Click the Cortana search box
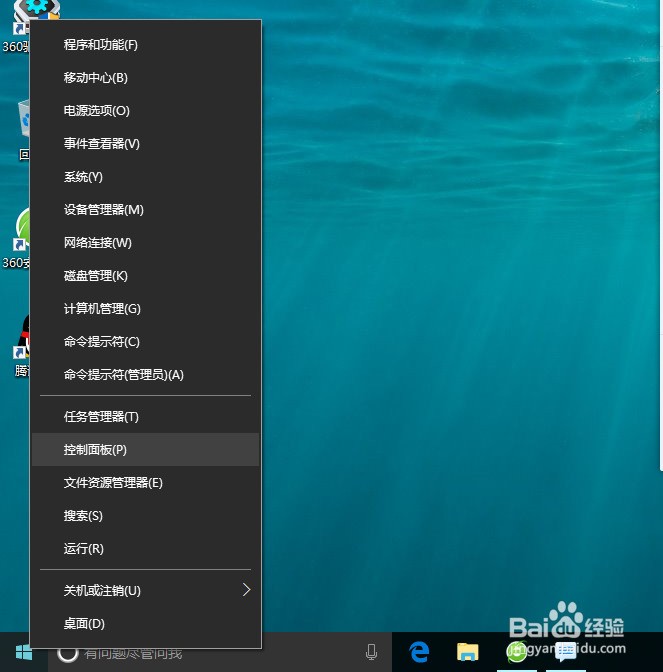The height and width of the screenshot is (672, 663). (x=220, y=653)
